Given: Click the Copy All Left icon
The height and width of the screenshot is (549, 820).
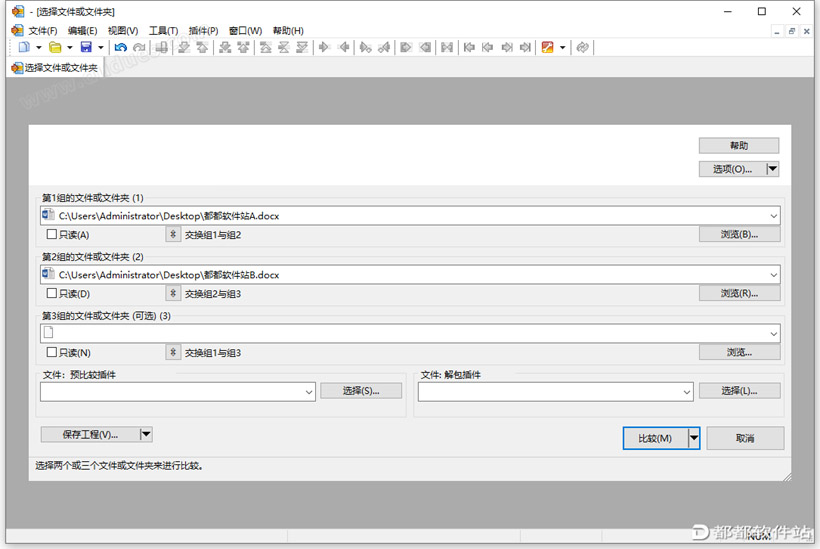Looking at the screenshot, I should click(425, 48).
